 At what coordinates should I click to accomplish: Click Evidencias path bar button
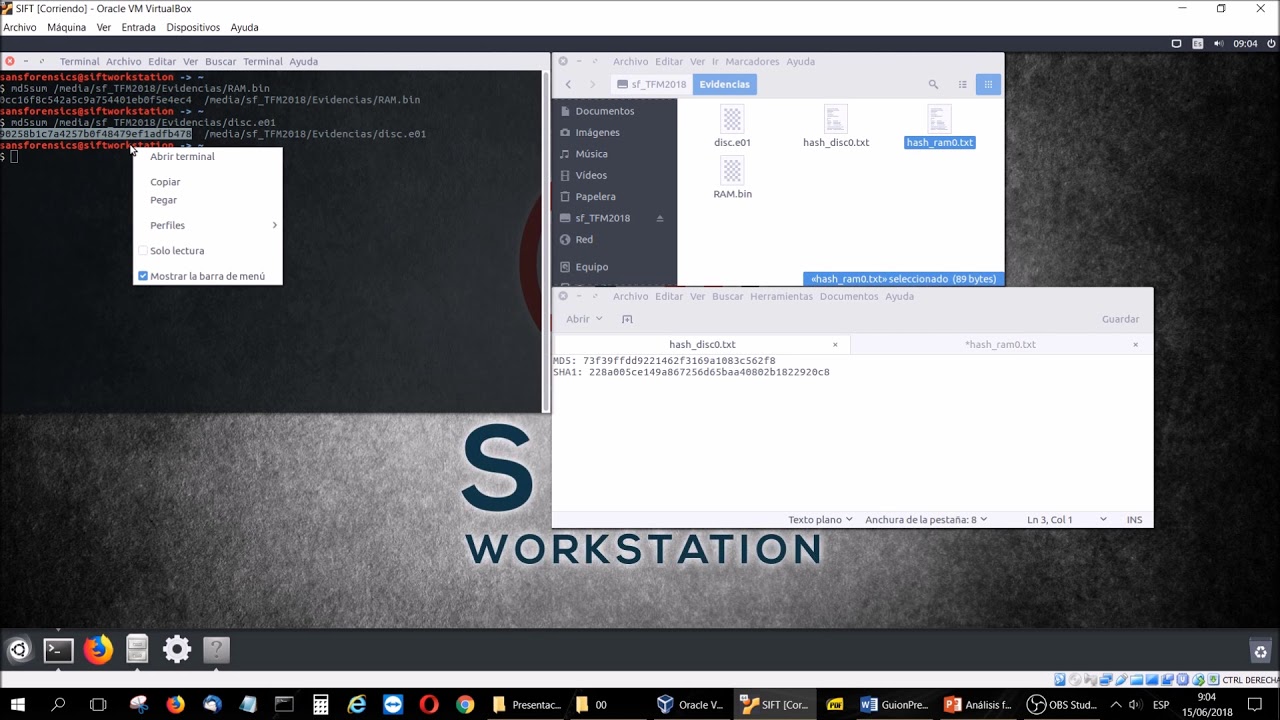(724, 85)
